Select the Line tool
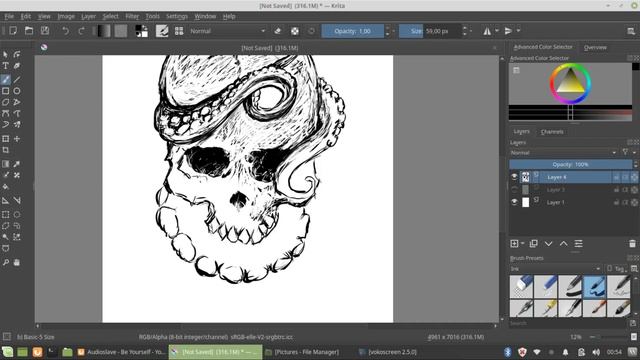The width and height of the screenshot is (640, 360). (x=17, y=80)
